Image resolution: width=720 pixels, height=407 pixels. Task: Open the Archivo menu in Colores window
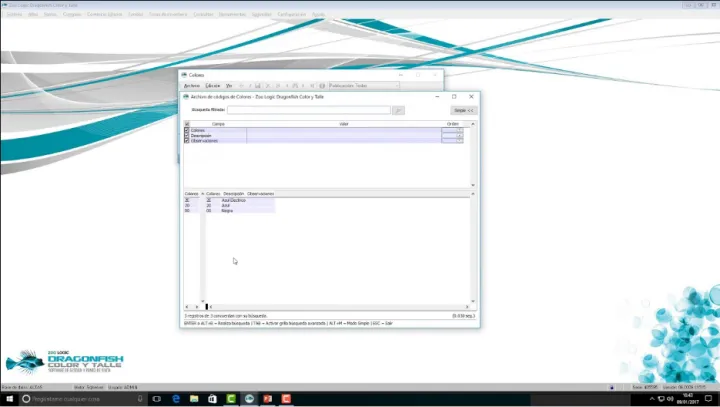click(192, 86)
